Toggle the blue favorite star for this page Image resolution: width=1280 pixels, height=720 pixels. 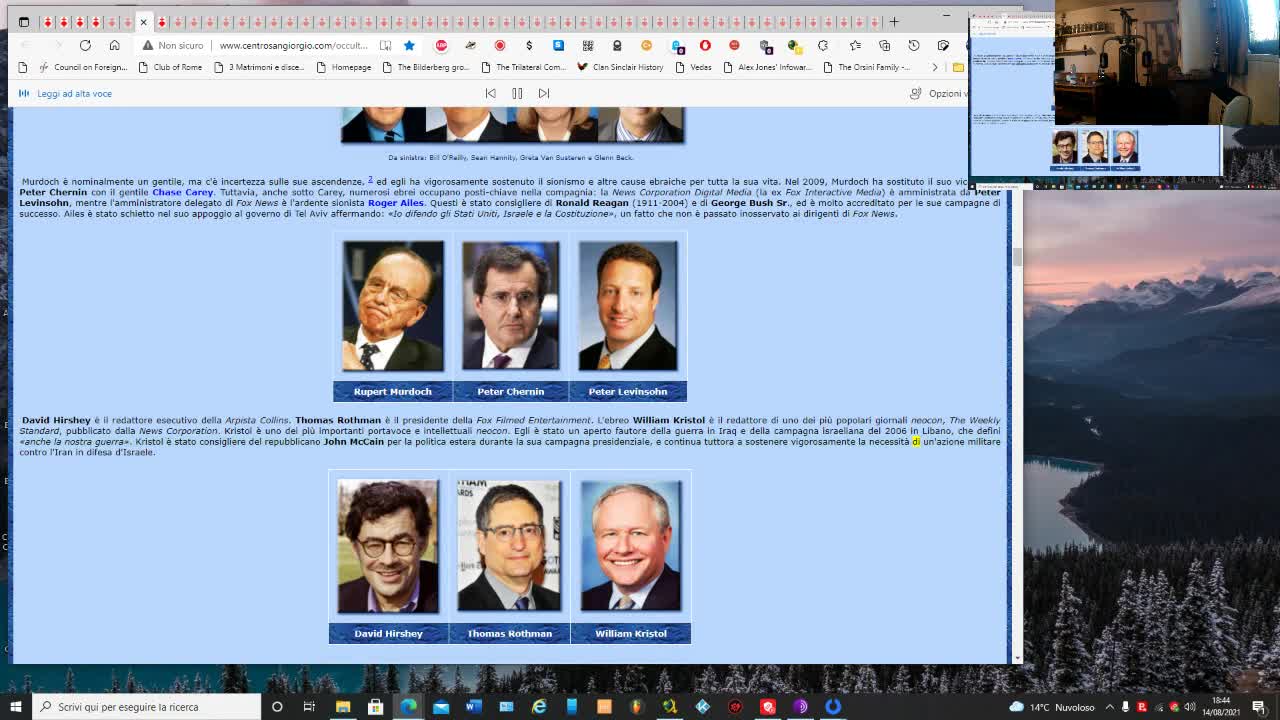[x=409, y=45]
